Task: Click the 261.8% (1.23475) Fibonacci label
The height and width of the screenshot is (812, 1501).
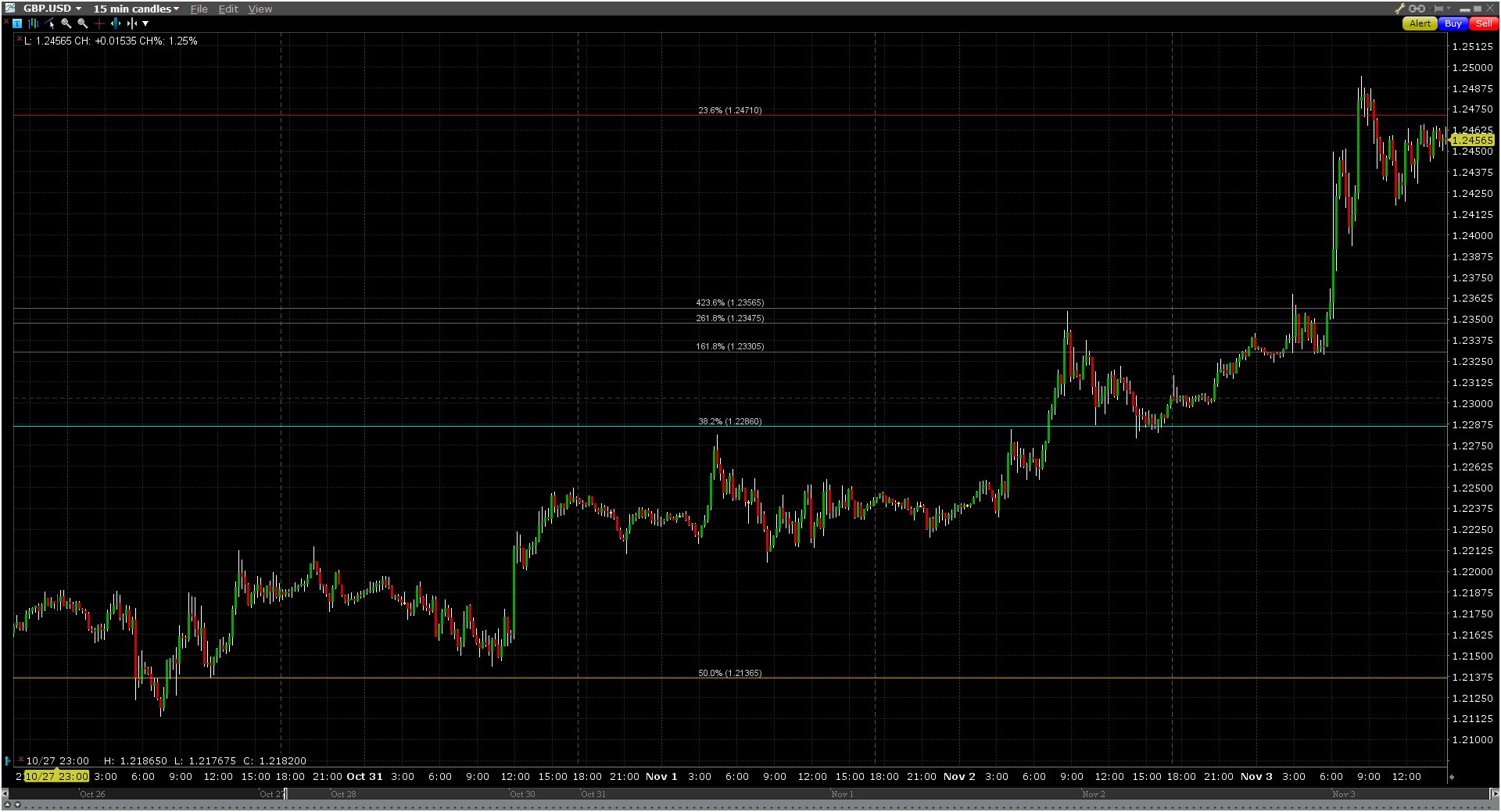Action: [730, 318]
